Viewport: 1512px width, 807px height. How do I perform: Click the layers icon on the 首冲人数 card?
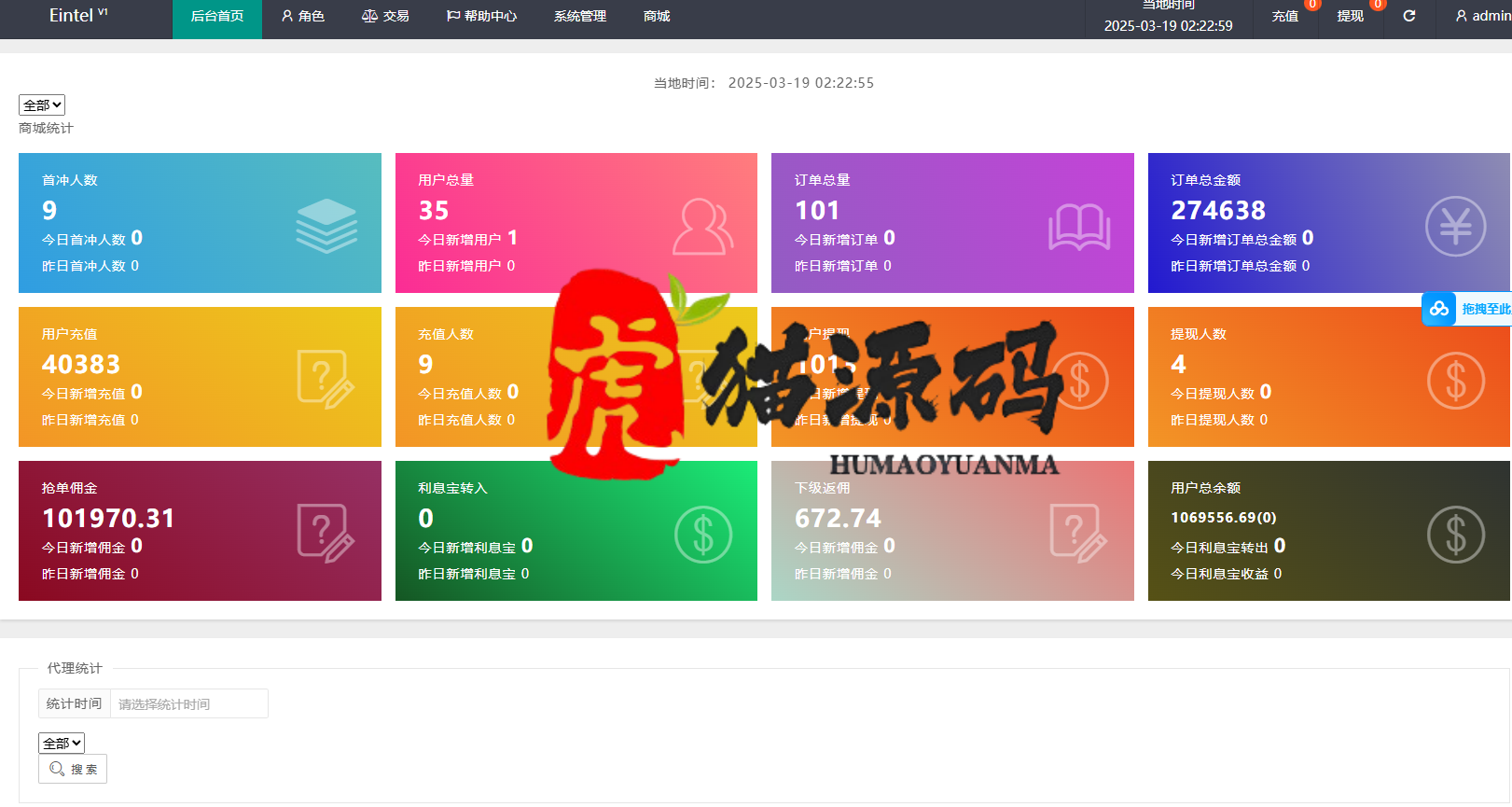[326, 226]
